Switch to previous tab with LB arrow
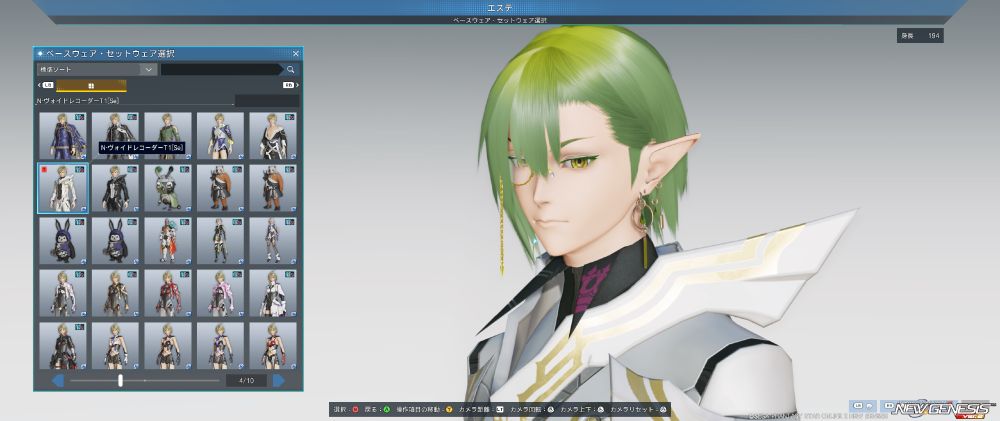 click(x=45, y=85)
